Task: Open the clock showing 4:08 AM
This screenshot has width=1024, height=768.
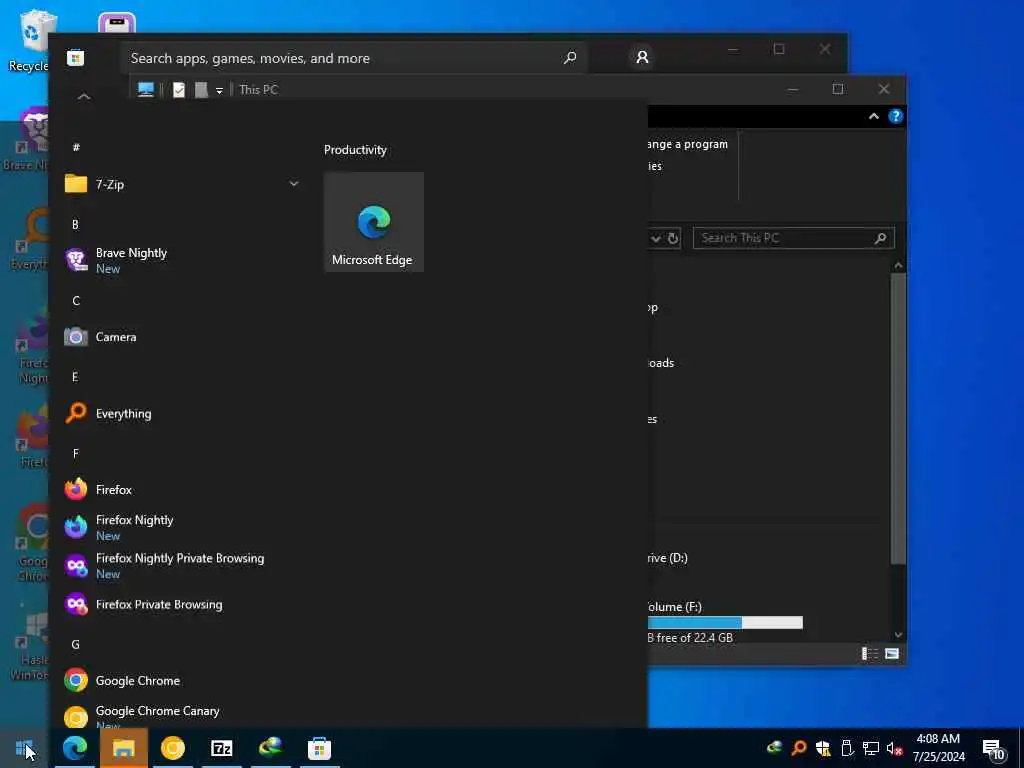Action: tap(938, 748)
